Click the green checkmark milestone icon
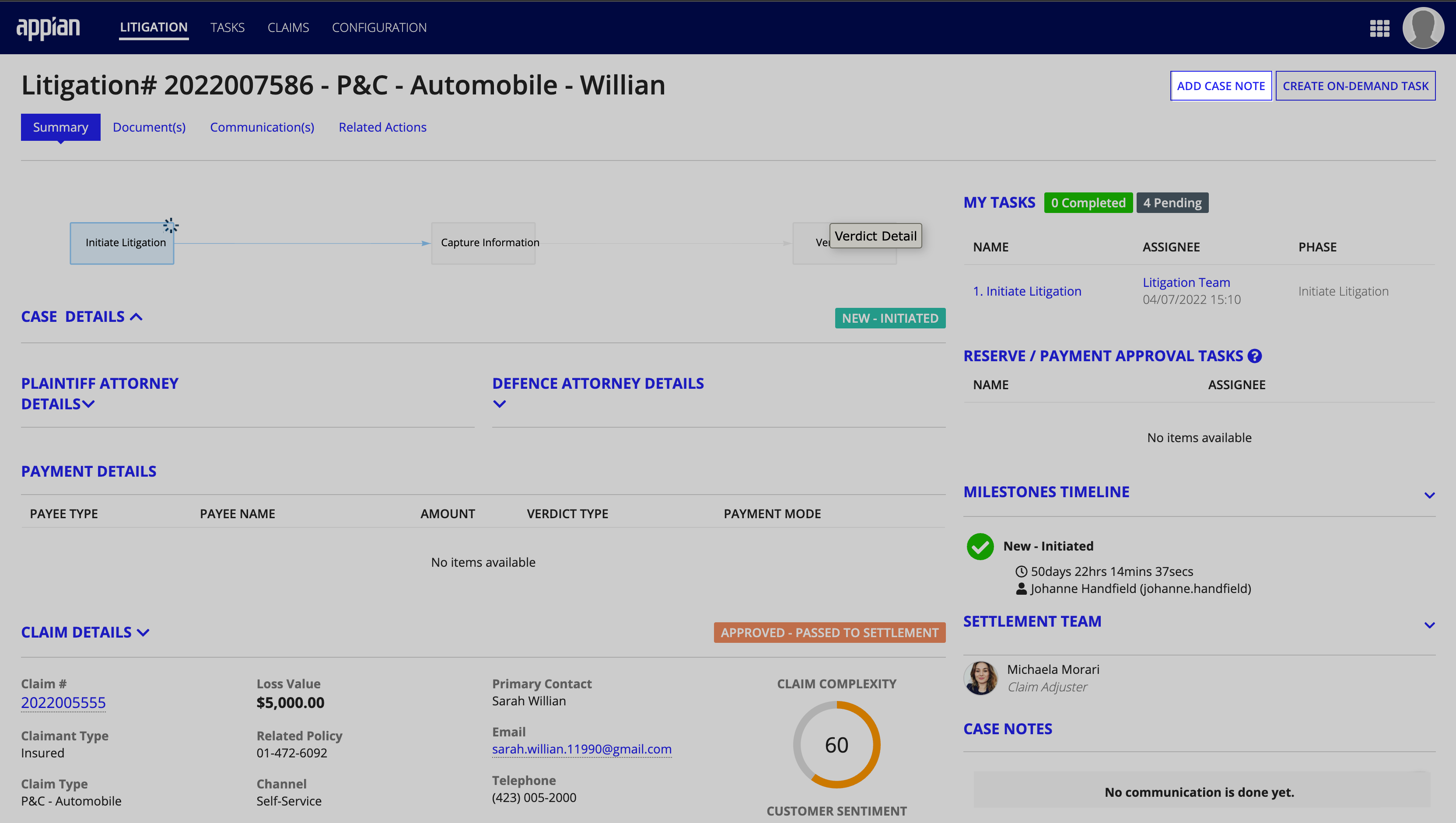The width and height of the screenshot is (1456, 823). pos(980,546)
